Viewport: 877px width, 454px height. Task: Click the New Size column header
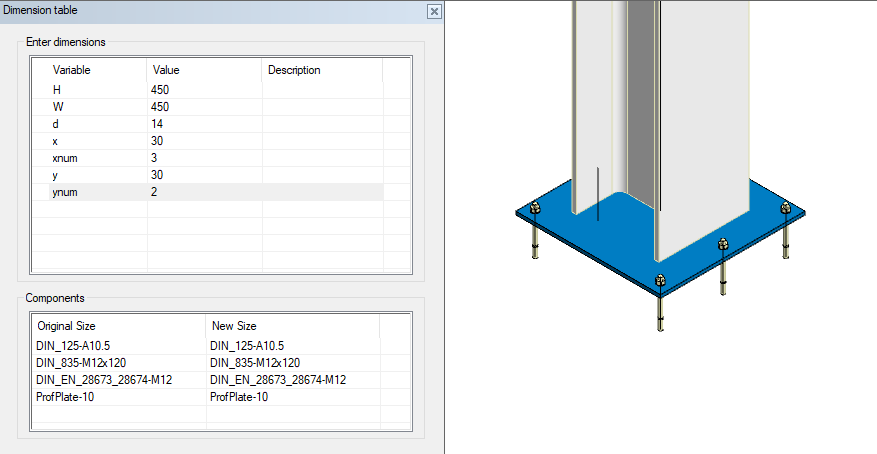[234, 326]
